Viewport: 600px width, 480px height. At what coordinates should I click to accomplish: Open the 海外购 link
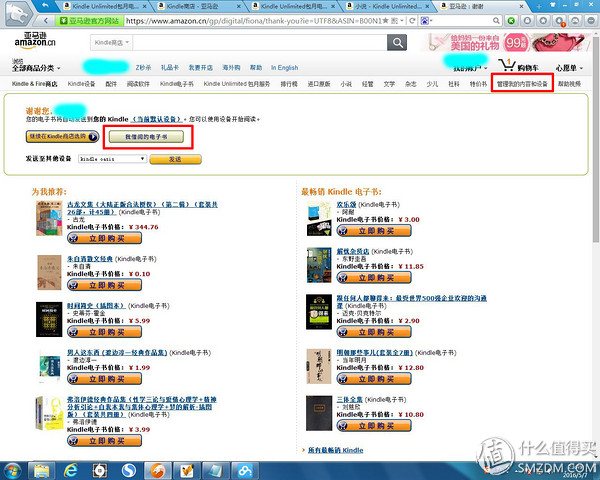coord(231,68)
